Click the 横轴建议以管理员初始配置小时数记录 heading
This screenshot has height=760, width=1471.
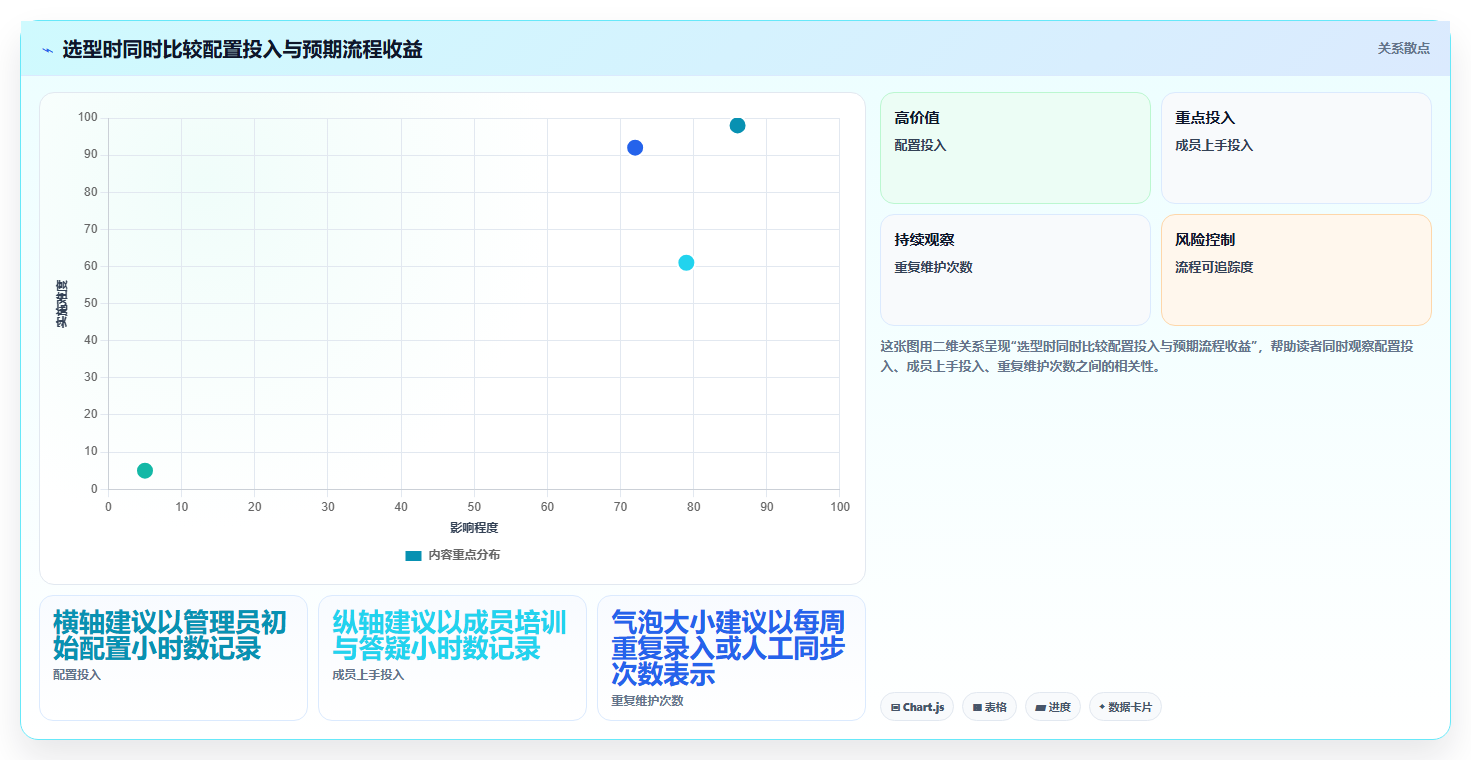click(172, 635)
